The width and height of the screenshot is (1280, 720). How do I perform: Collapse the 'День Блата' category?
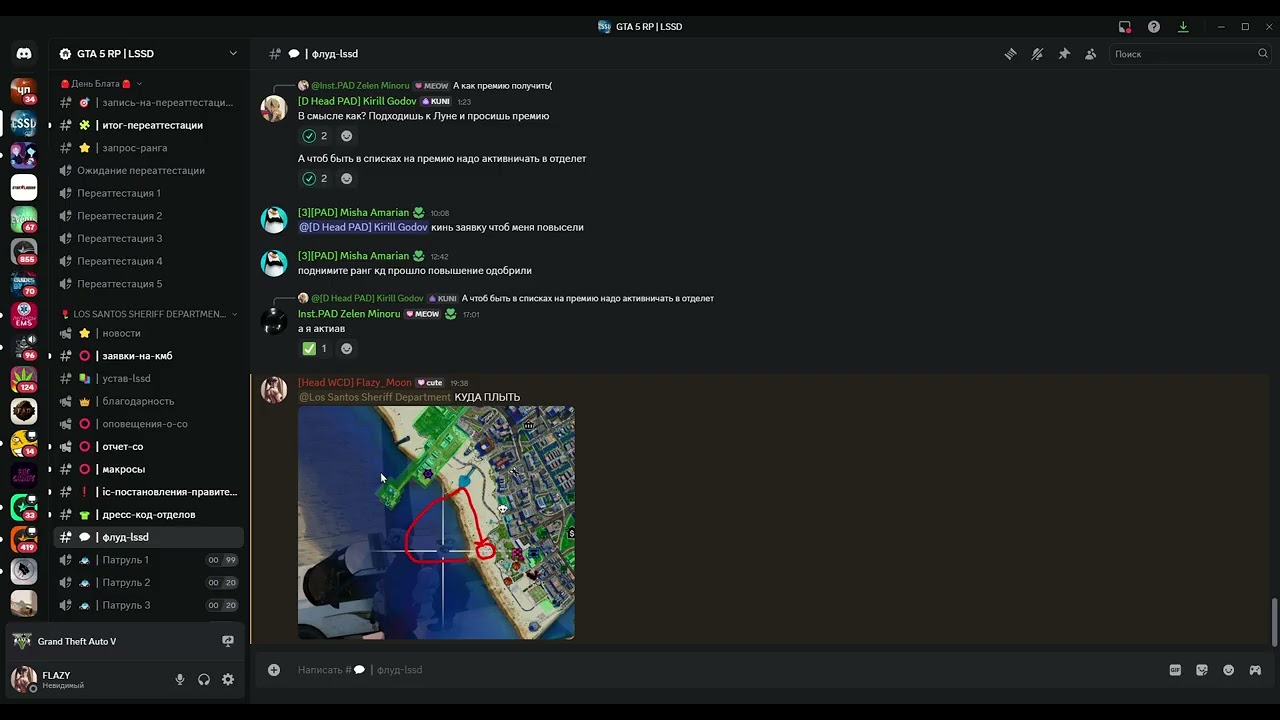(x=103, y=84)
